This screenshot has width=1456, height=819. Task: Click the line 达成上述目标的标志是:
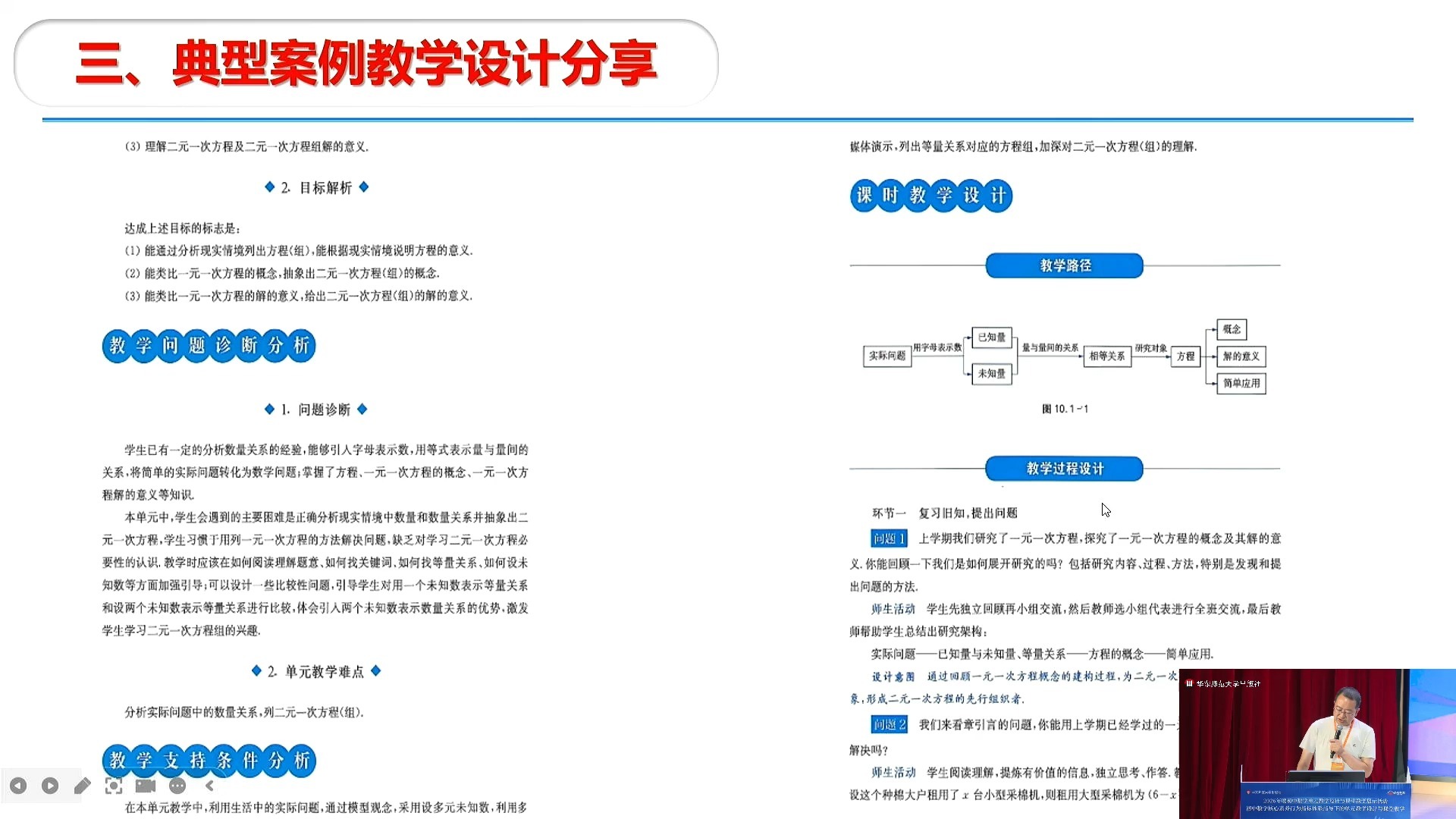[183, 228]
